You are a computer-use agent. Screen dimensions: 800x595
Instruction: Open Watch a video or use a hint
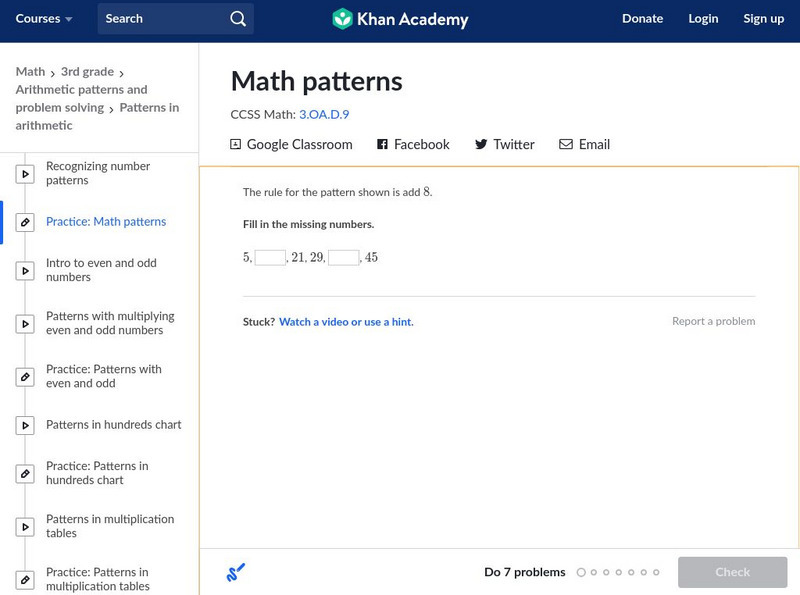[x=346, y=322]
